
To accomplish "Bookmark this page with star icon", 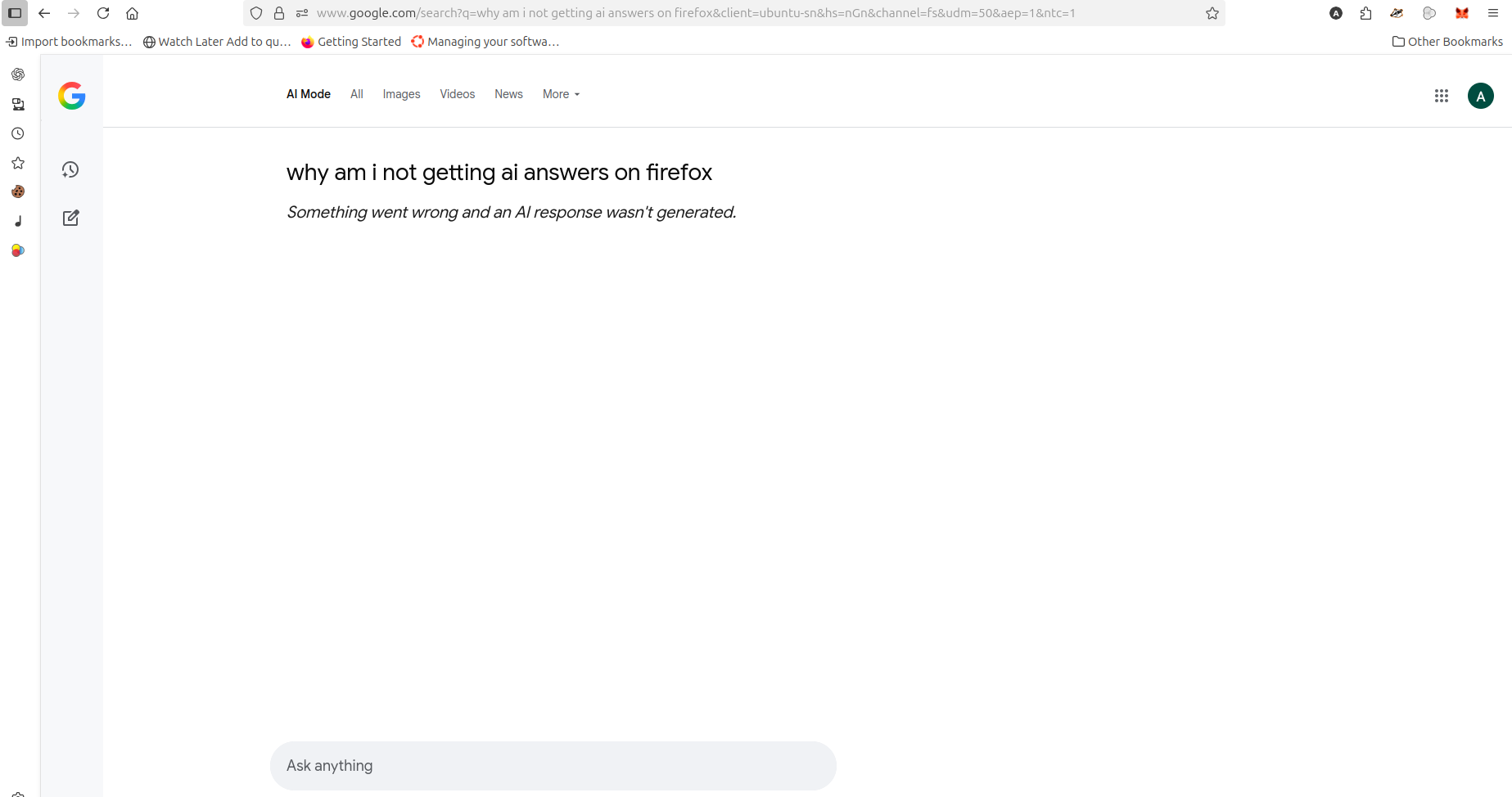I will [1212, 13].
